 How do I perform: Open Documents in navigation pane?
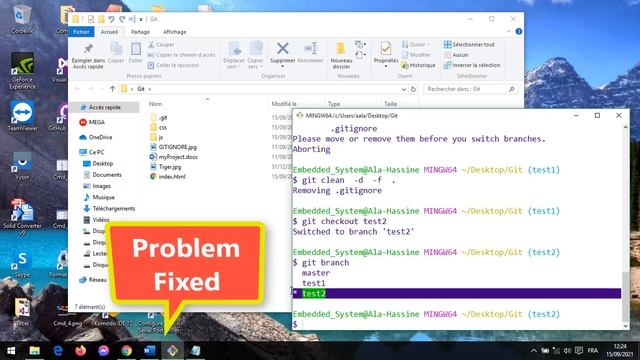(x=102, y=175)
